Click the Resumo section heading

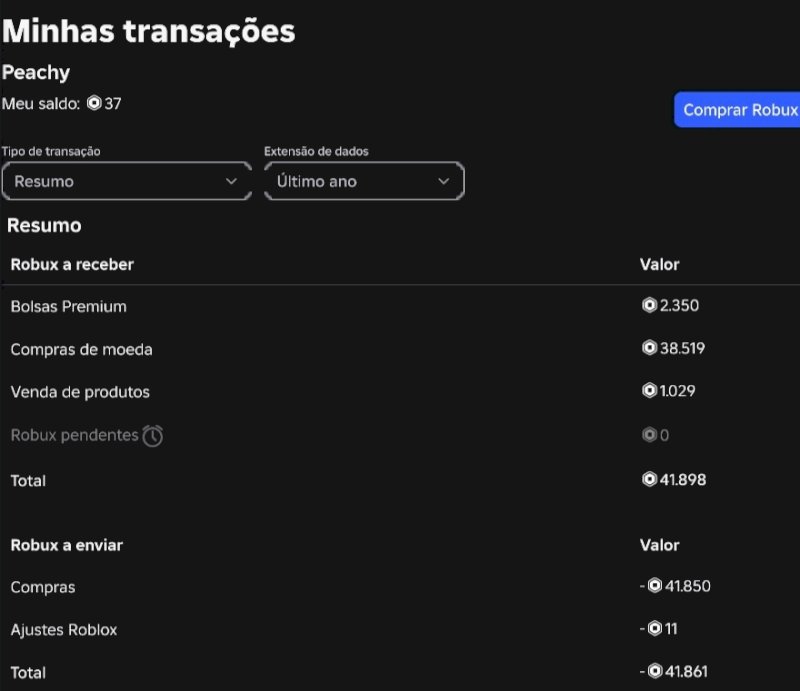tap(44, 226)
